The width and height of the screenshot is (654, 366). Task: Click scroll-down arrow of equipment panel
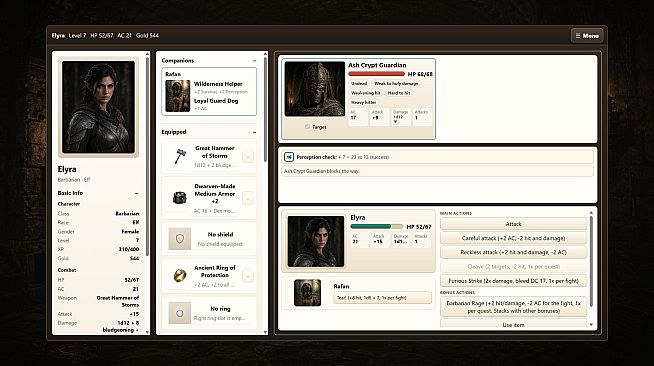tap(265, 332)
